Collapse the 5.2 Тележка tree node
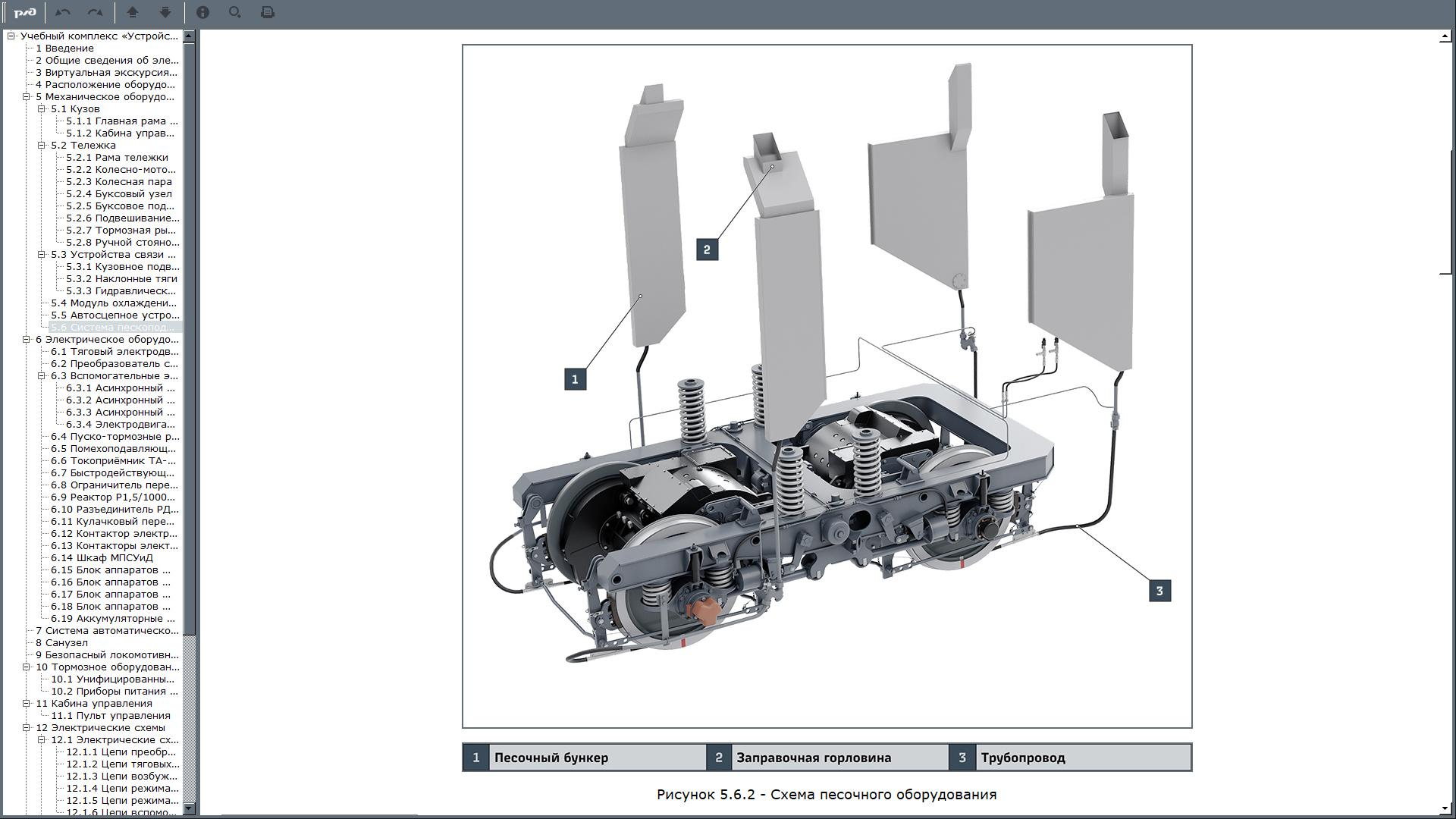 42,145
